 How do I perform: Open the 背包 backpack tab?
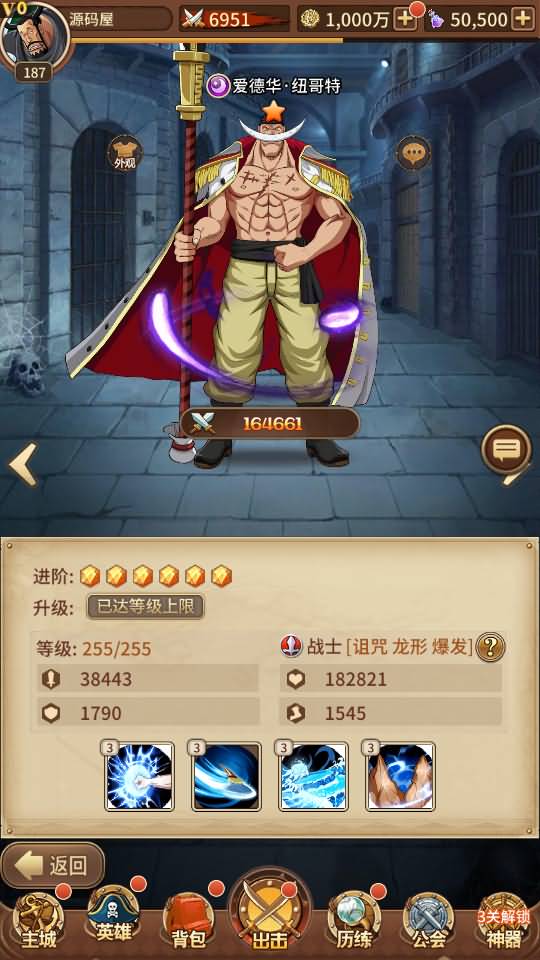click(x=189, y=922)
